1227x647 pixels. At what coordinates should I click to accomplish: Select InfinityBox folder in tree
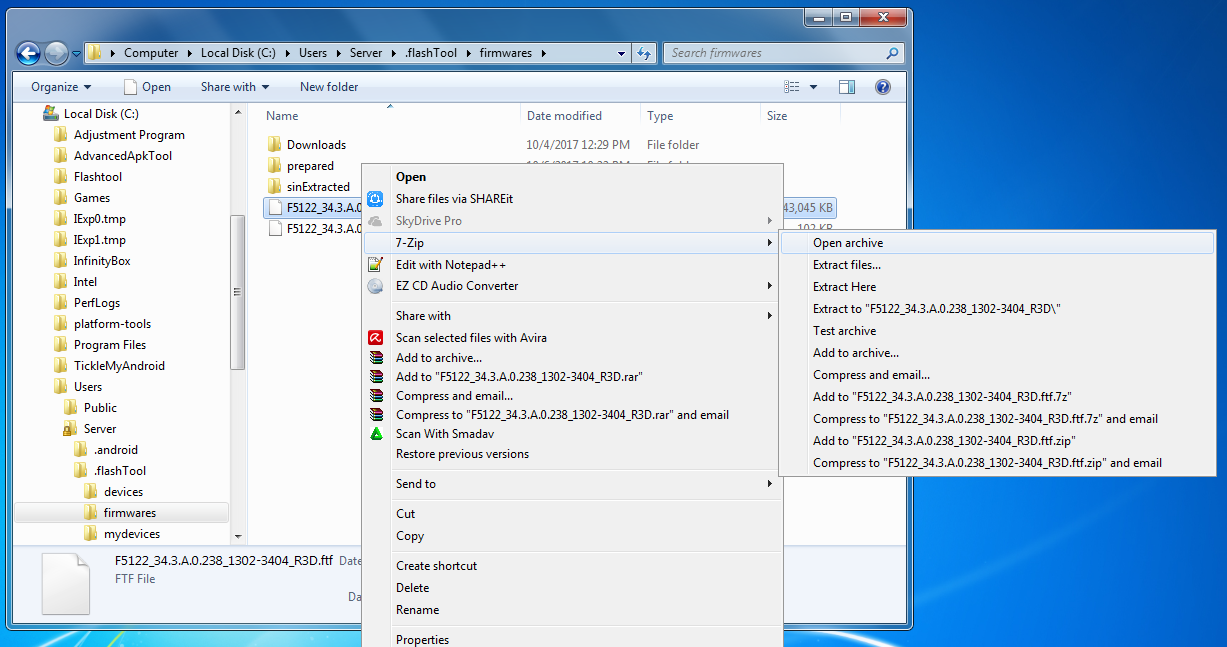coord(102,261)
